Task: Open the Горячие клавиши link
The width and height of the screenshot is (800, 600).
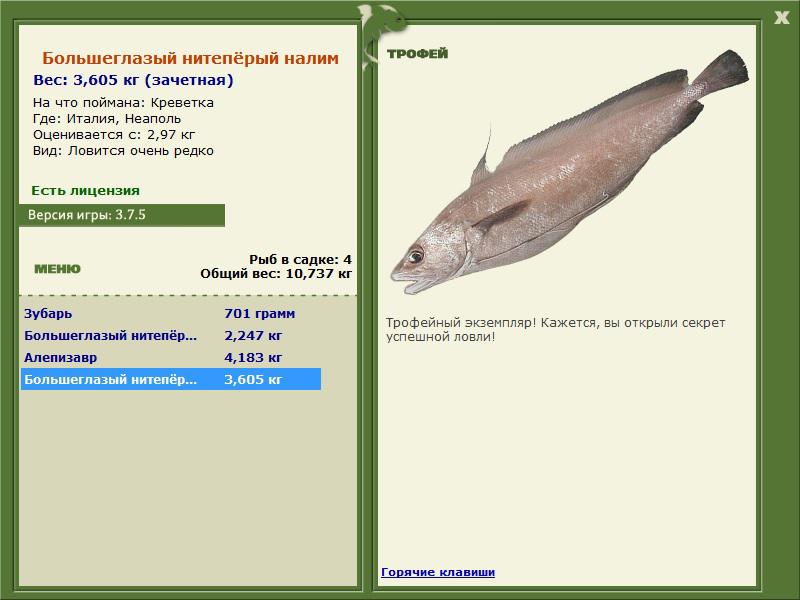Action: pyautogui.click(x=438, y=572)
